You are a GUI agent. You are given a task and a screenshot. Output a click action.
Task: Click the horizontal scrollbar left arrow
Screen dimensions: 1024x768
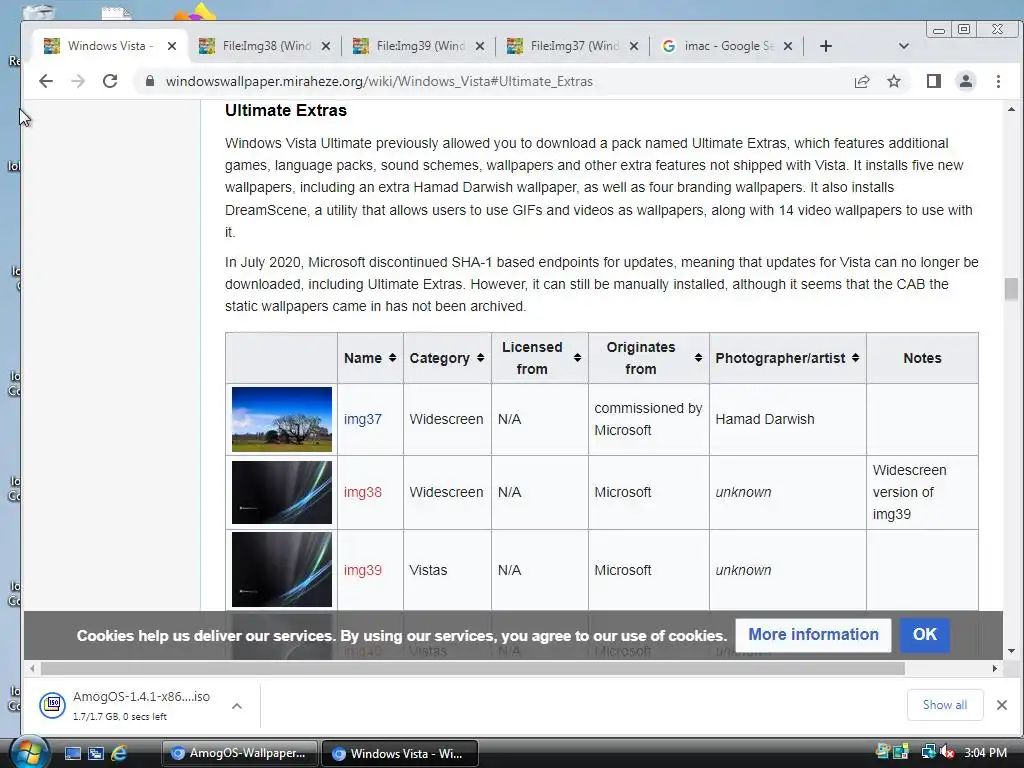[33, 669]
